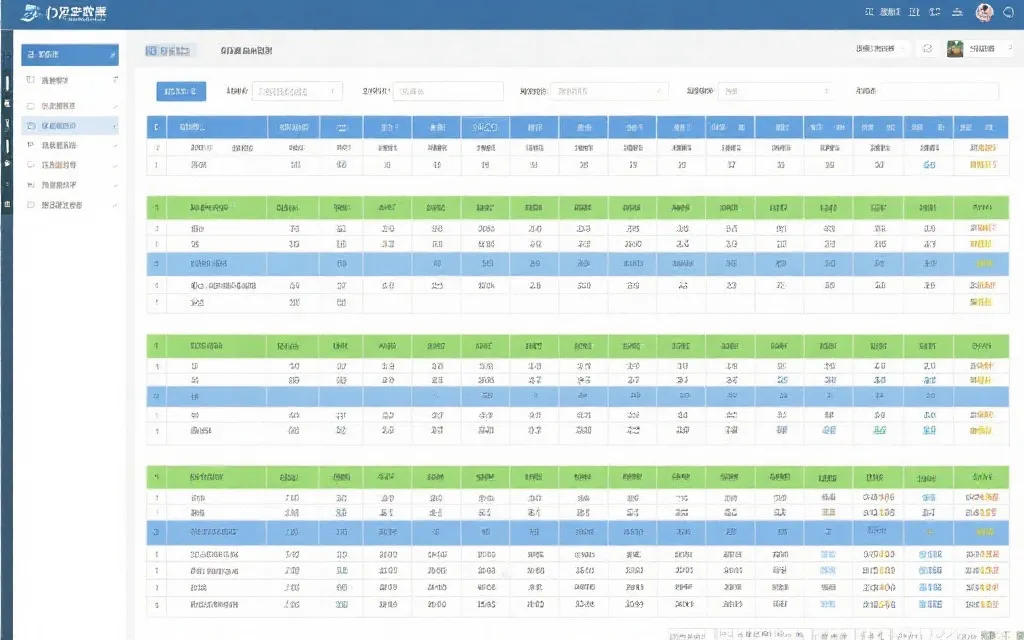Image resolution: width=1024 pixels, height=640 pixels.
Task: Switch to the second tab above the filters
Action: 246,50
